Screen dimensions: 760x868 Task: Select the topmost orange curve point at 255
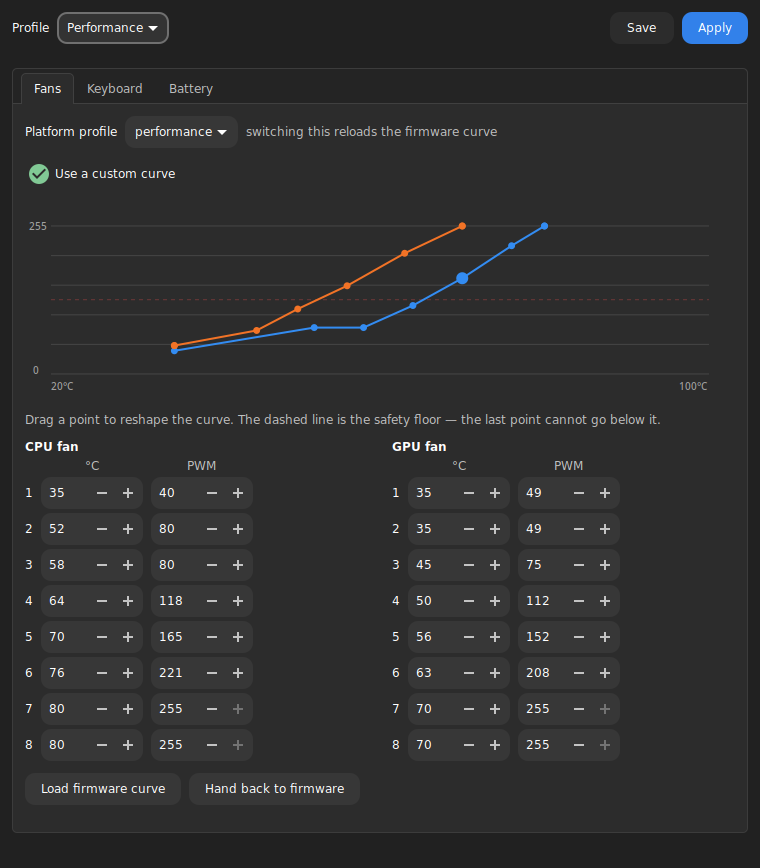point(462,226)
